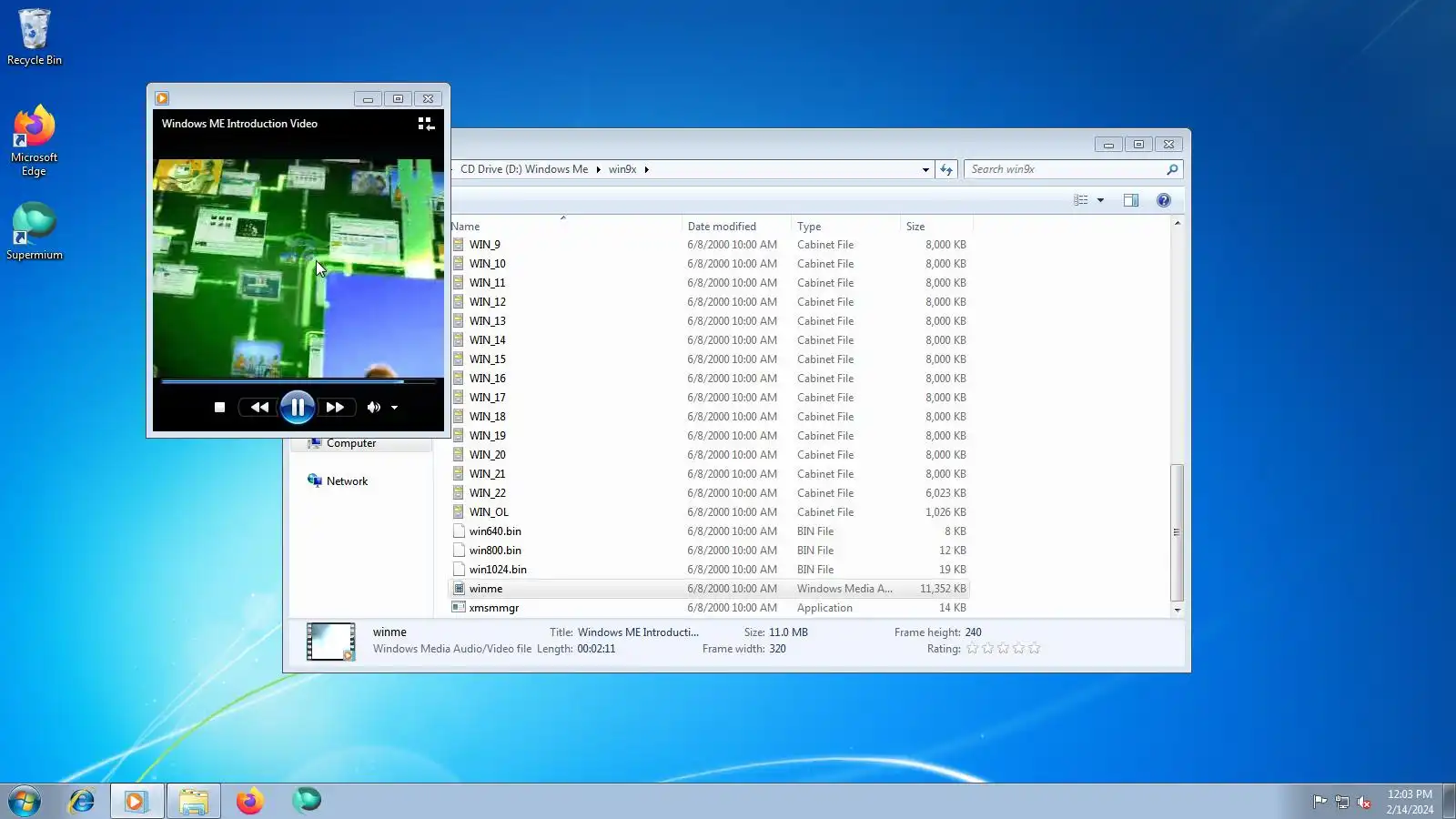Pause the Windows ME Introduction Video
Viewport: 1456px width, 819px height.
(x=298, y=407)
